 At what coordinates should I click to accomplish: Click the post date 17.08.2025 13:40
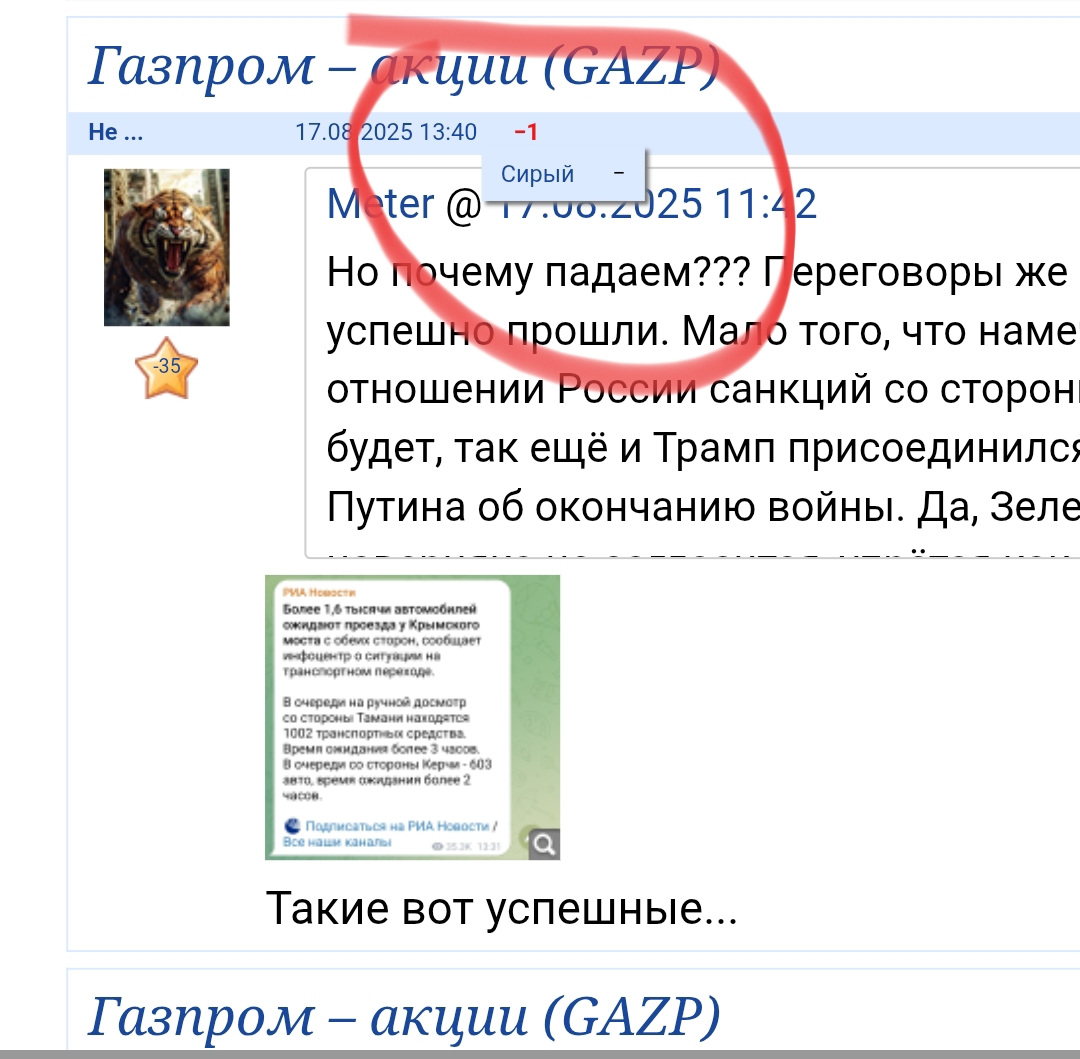[x=386, y=132]
